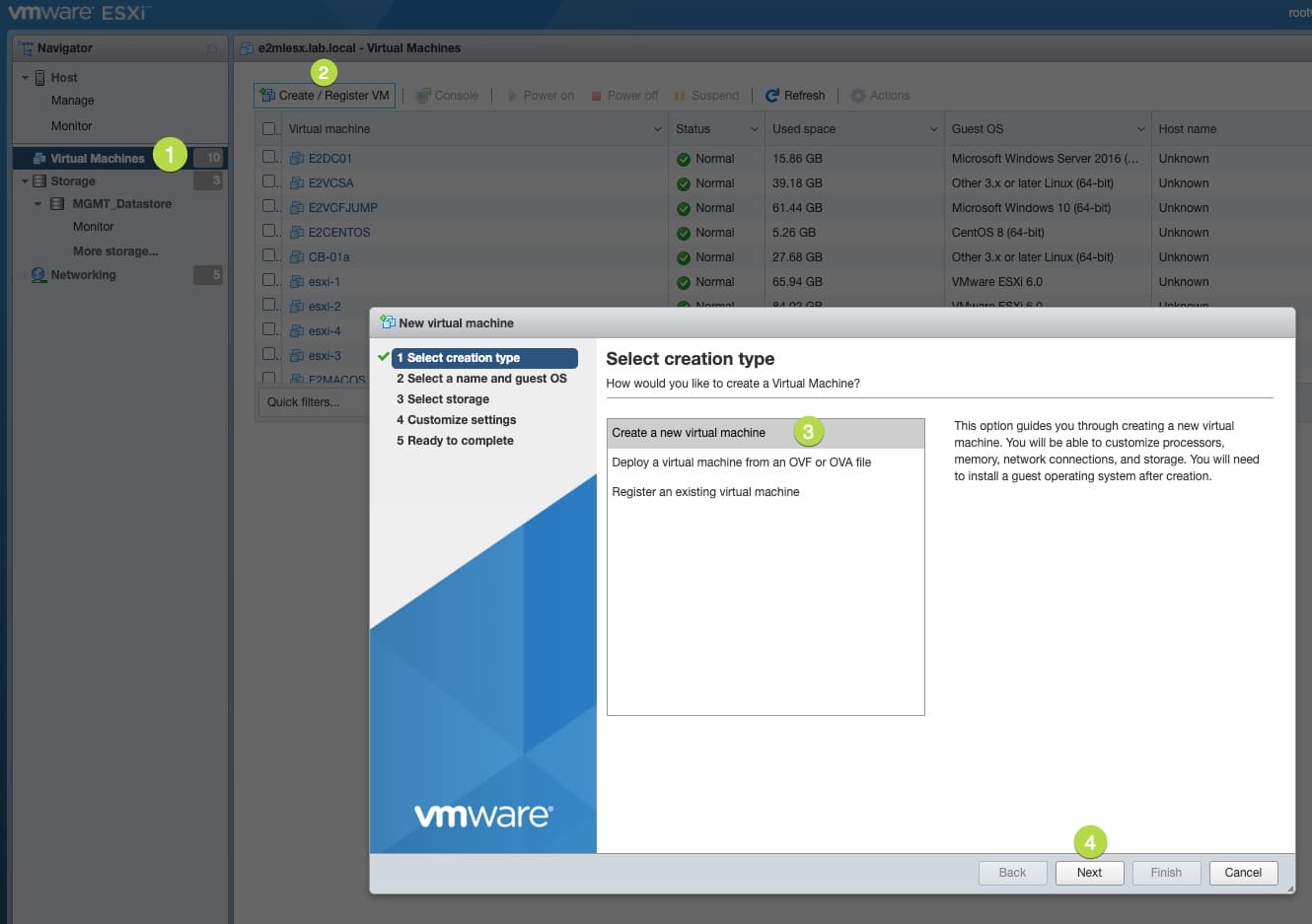Click the page title icon beside e2mlesx.lab.local

(x=247, y=48)
